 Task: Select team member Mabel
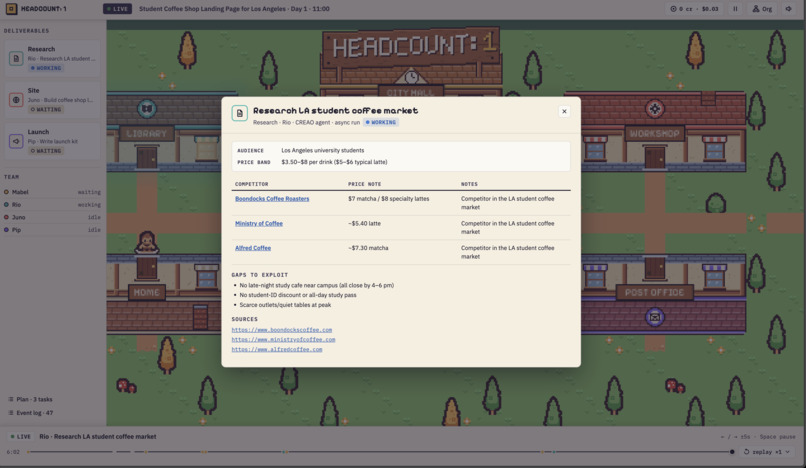coord(52,192)
